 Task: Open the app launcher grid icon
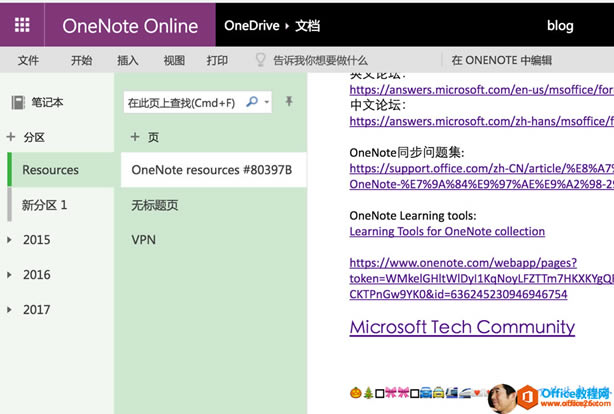[x=22, y=25]
